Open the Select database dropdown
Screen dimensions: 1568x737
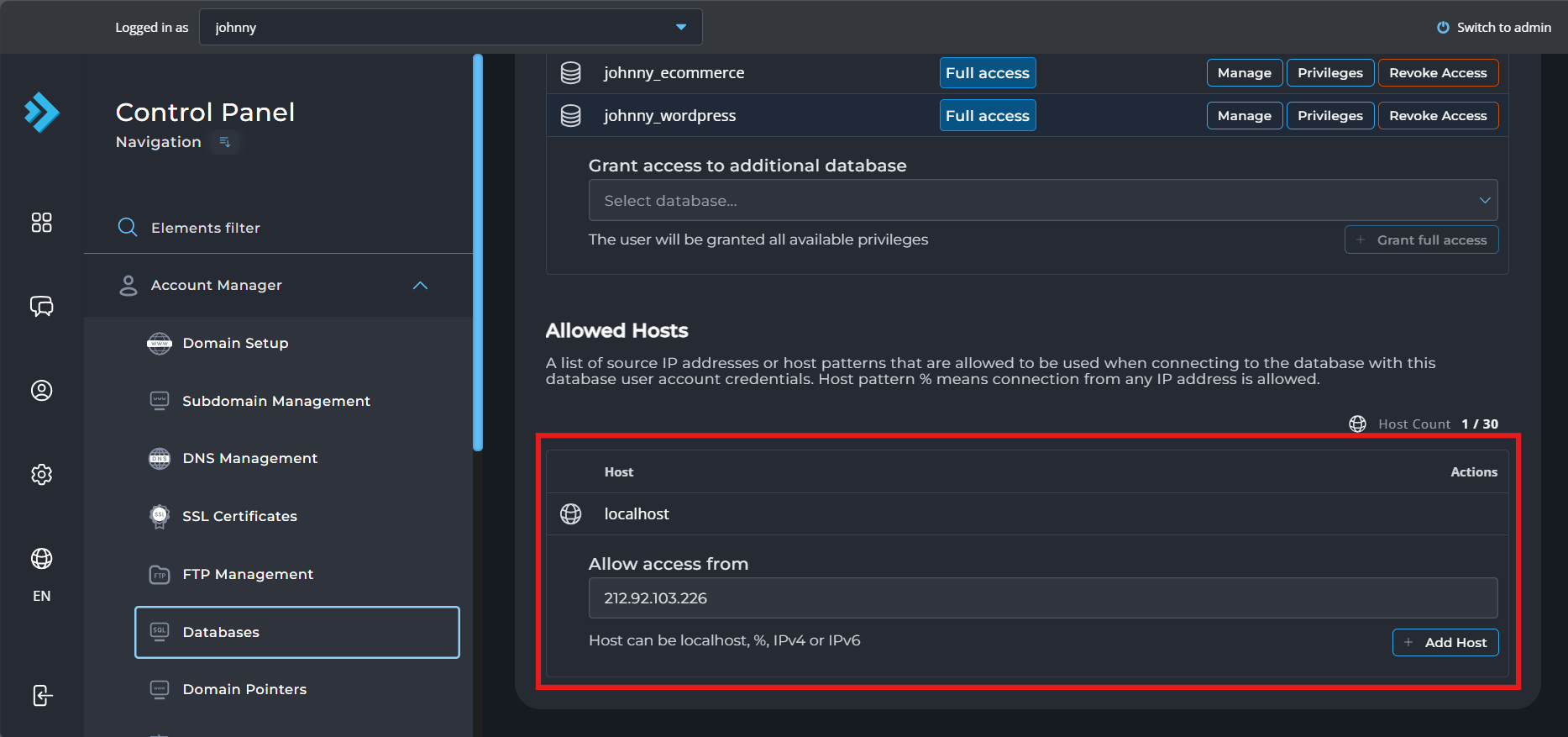1043,200
